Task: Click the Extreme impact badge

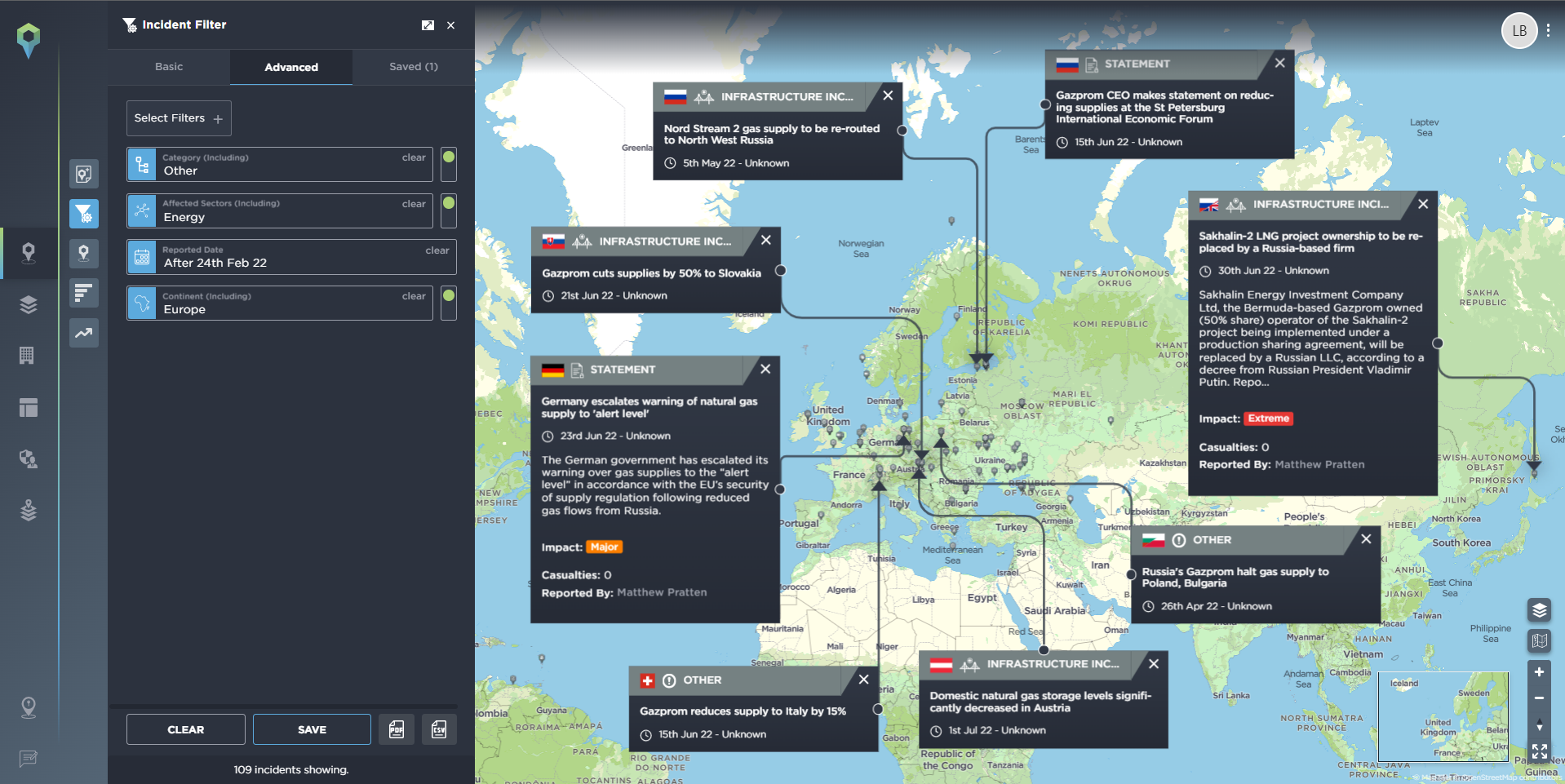Action: click(1269, 419)
